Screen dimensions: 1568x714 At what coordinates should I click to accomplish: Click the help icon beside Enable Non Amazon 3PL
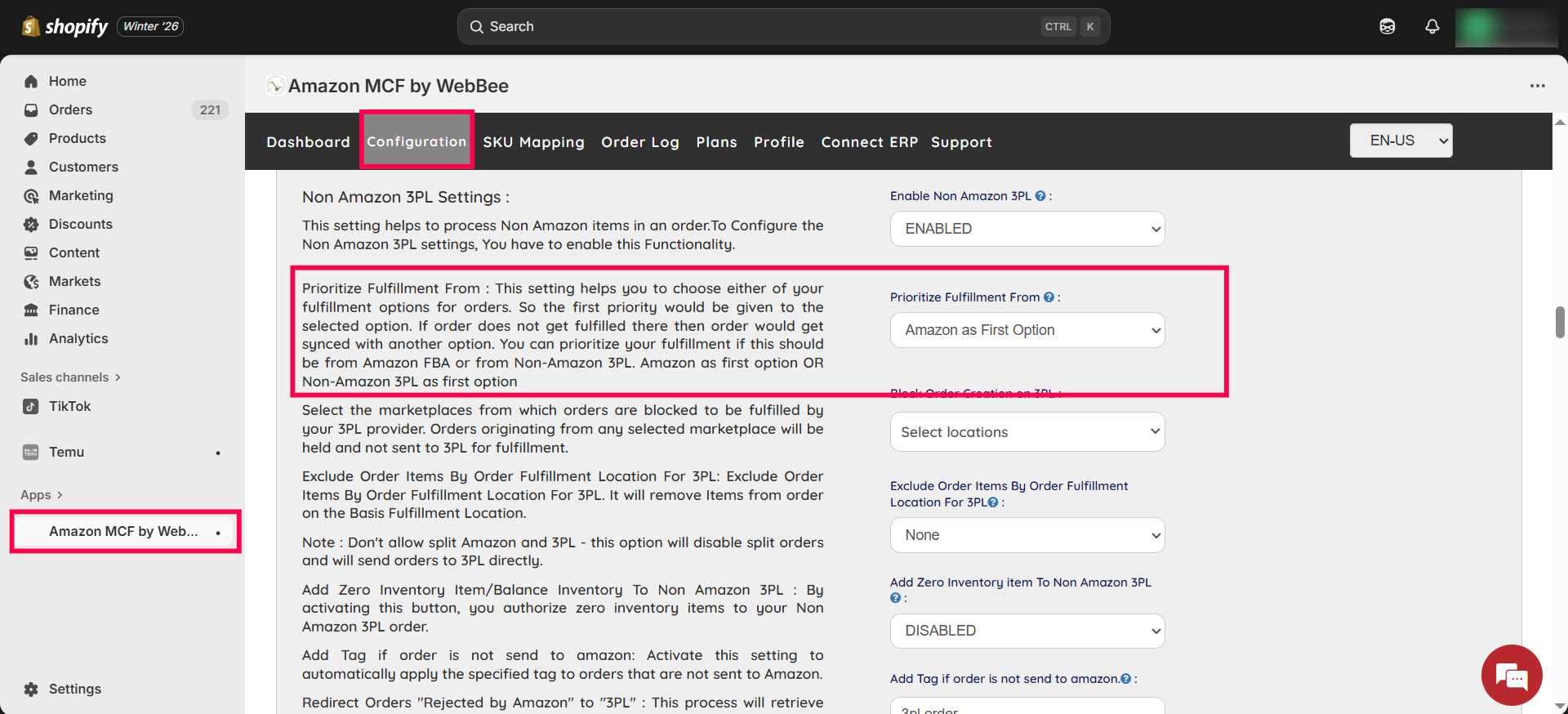[1040, 196]
